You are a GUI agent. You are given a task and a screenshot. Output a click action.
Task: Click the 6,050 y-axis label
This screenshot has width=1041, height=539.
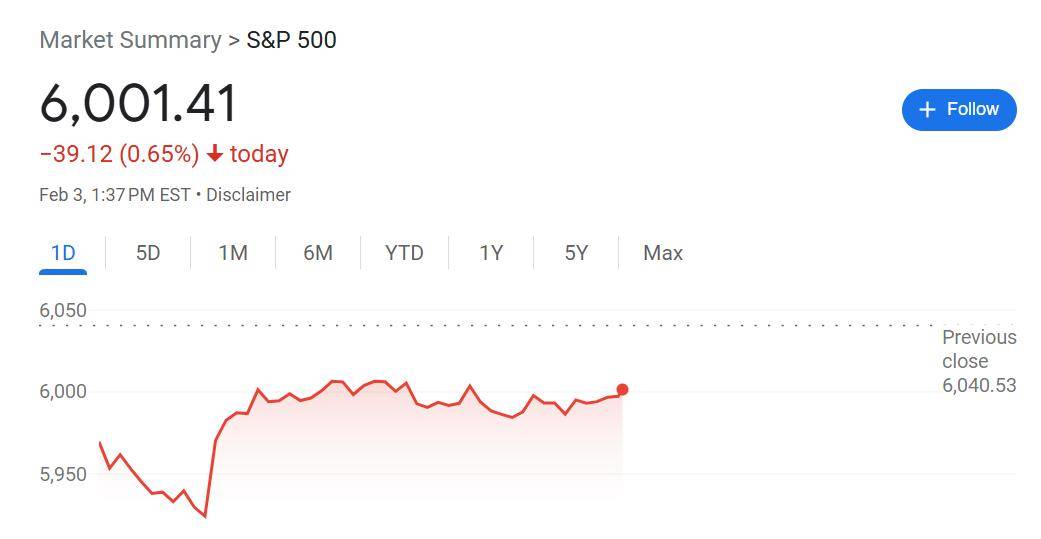(x=63, y=310)
